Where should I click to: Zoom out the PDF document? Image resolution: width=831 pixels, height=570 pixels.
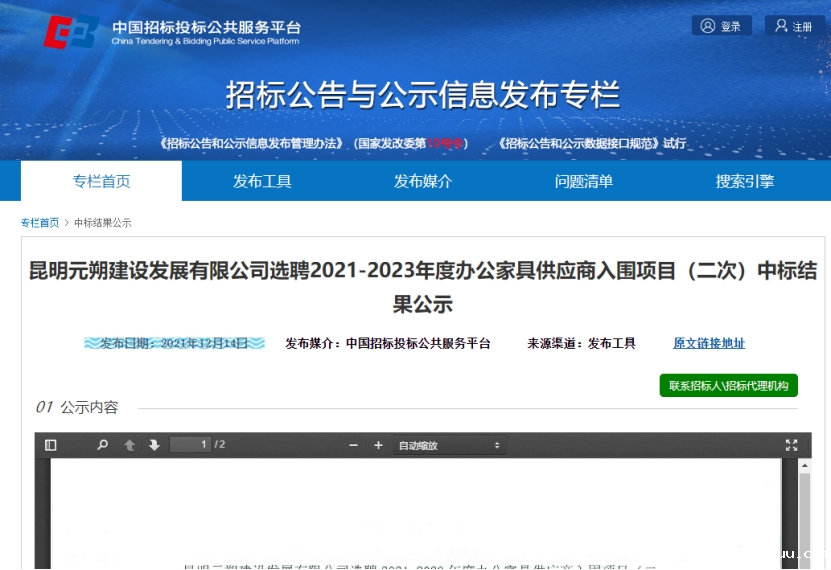pyautogui.click(x=353, y=445)
